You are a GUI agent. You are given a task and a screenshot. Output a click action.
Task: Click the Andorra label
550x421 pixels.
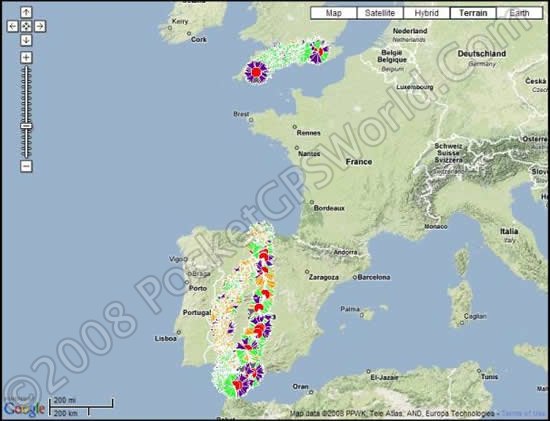345,252
